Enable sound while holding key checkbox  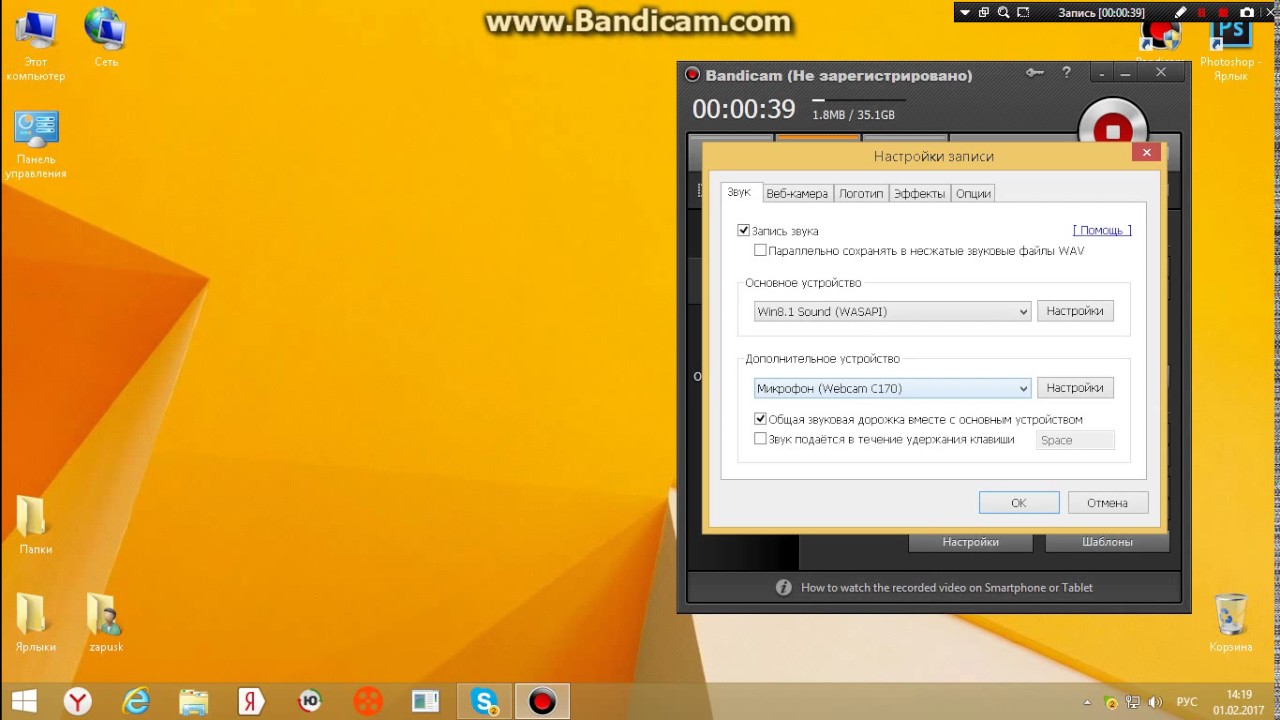coord(761,439)
